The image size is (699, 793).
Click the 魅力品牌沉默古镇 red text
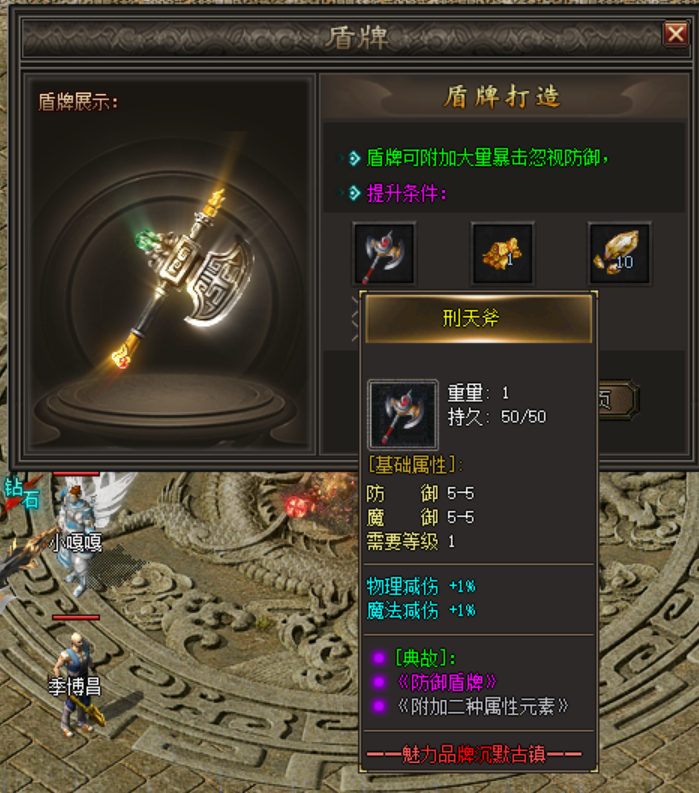[x=474, y=755]
